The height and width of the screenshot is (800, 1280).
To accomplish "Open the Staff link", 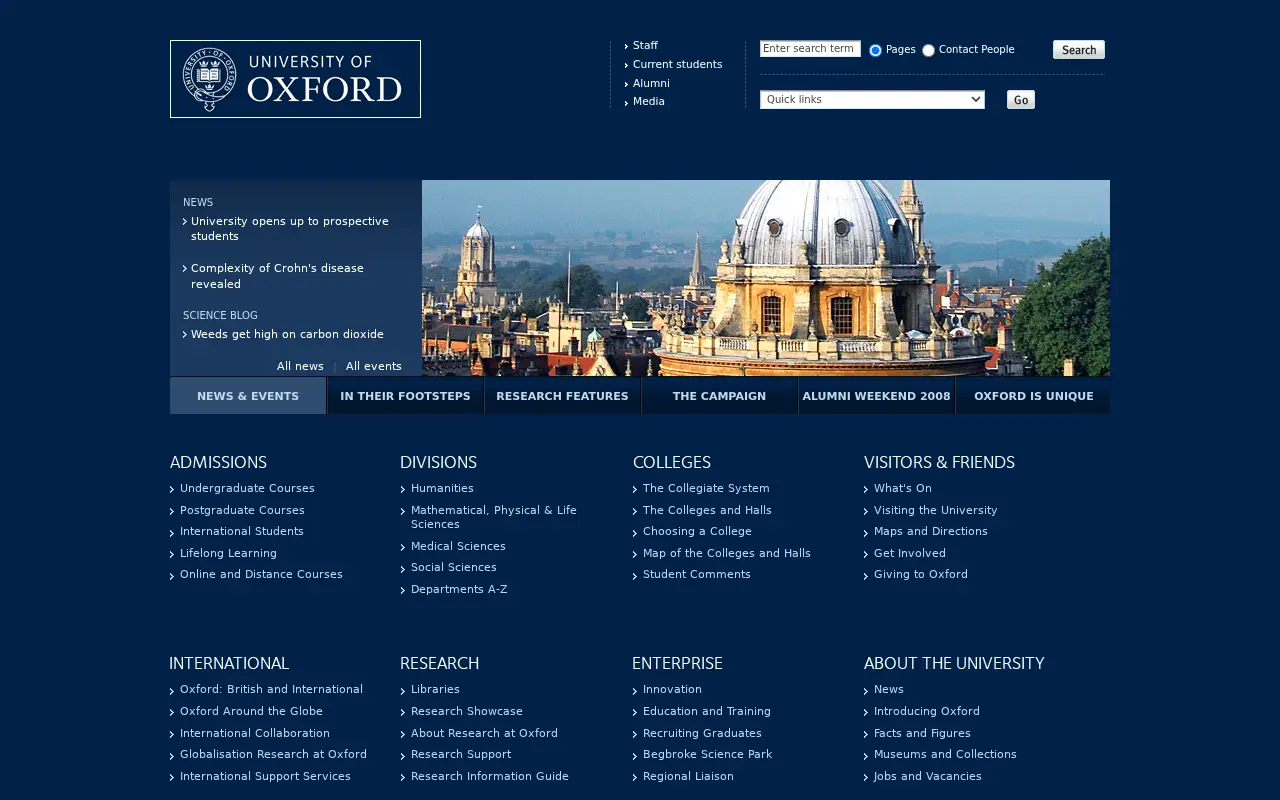I will point(645,45).
